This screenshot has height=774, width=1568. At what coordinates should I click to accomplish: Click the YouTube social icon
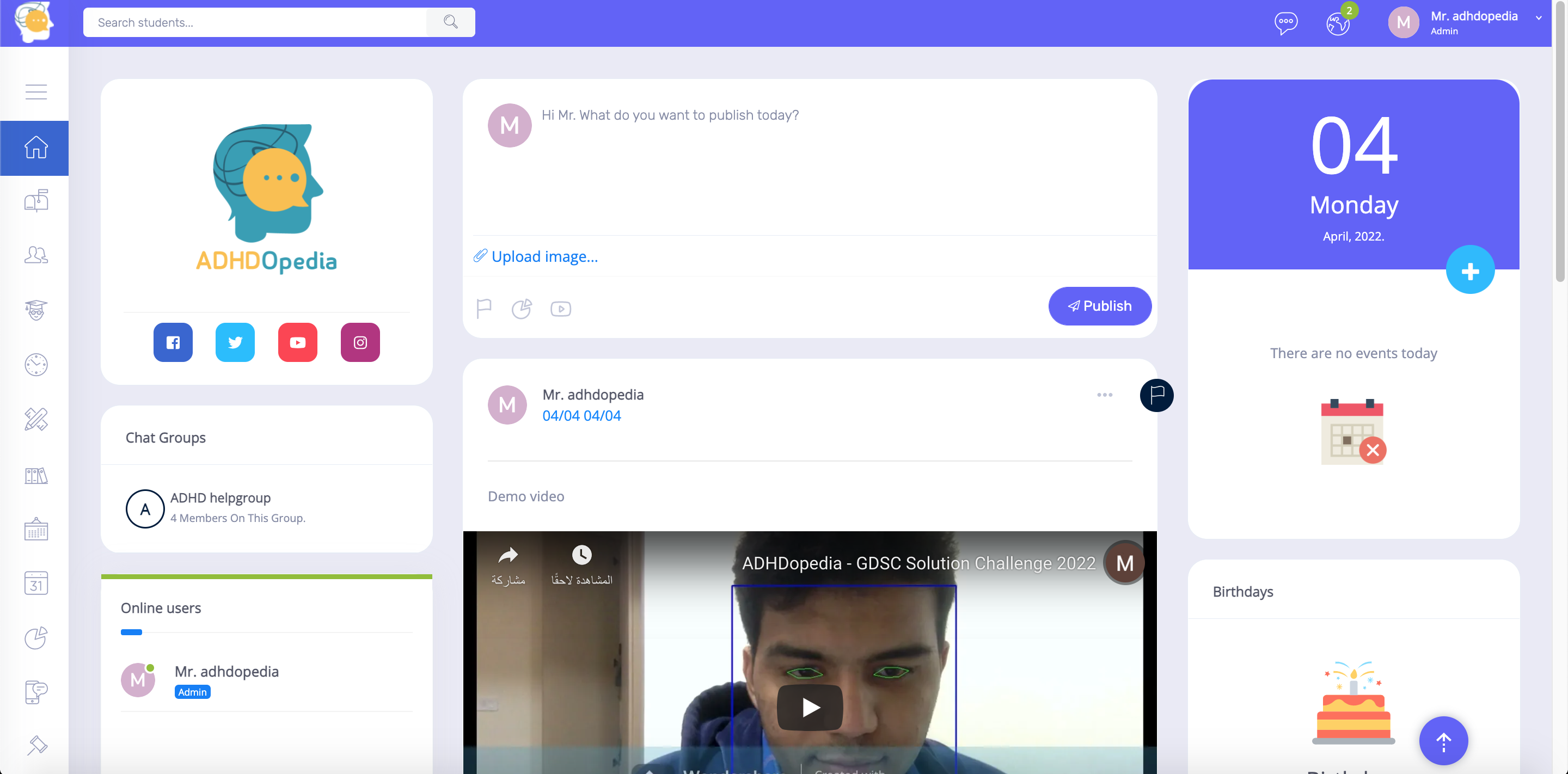pyautogui.click(x=298, y=342)
